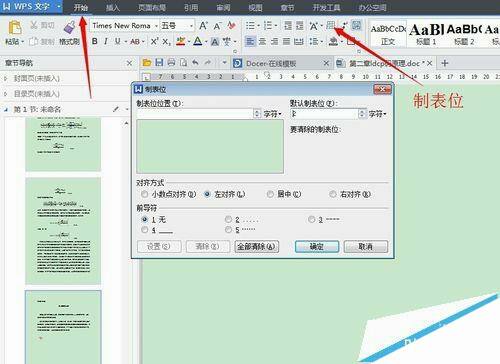Decrease font size with A-
The height and width of the screenshot is (364, 500).
click(217, 26)
